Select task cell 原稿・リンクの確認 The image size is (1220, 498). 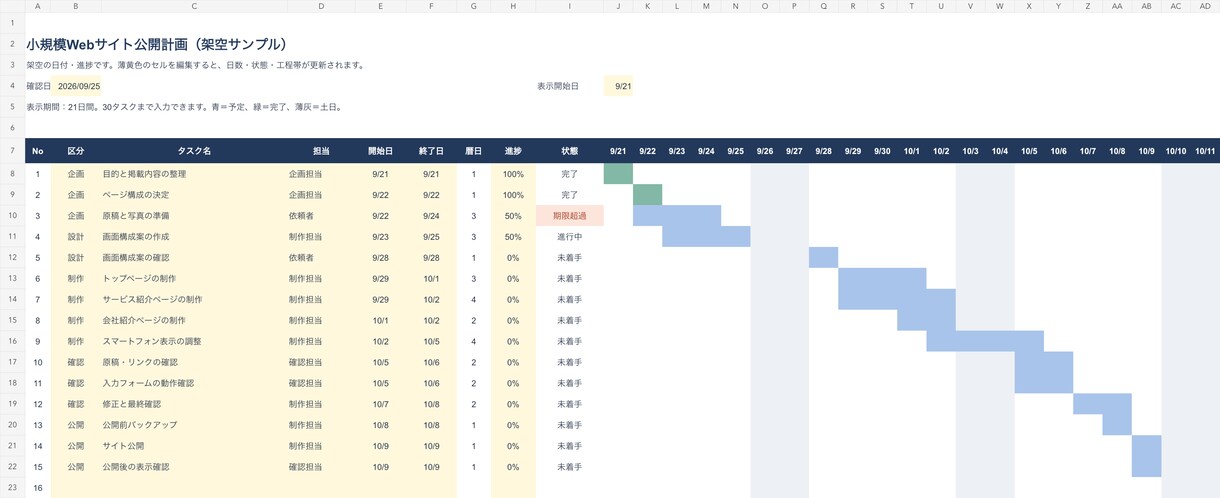tap(194, 362)
